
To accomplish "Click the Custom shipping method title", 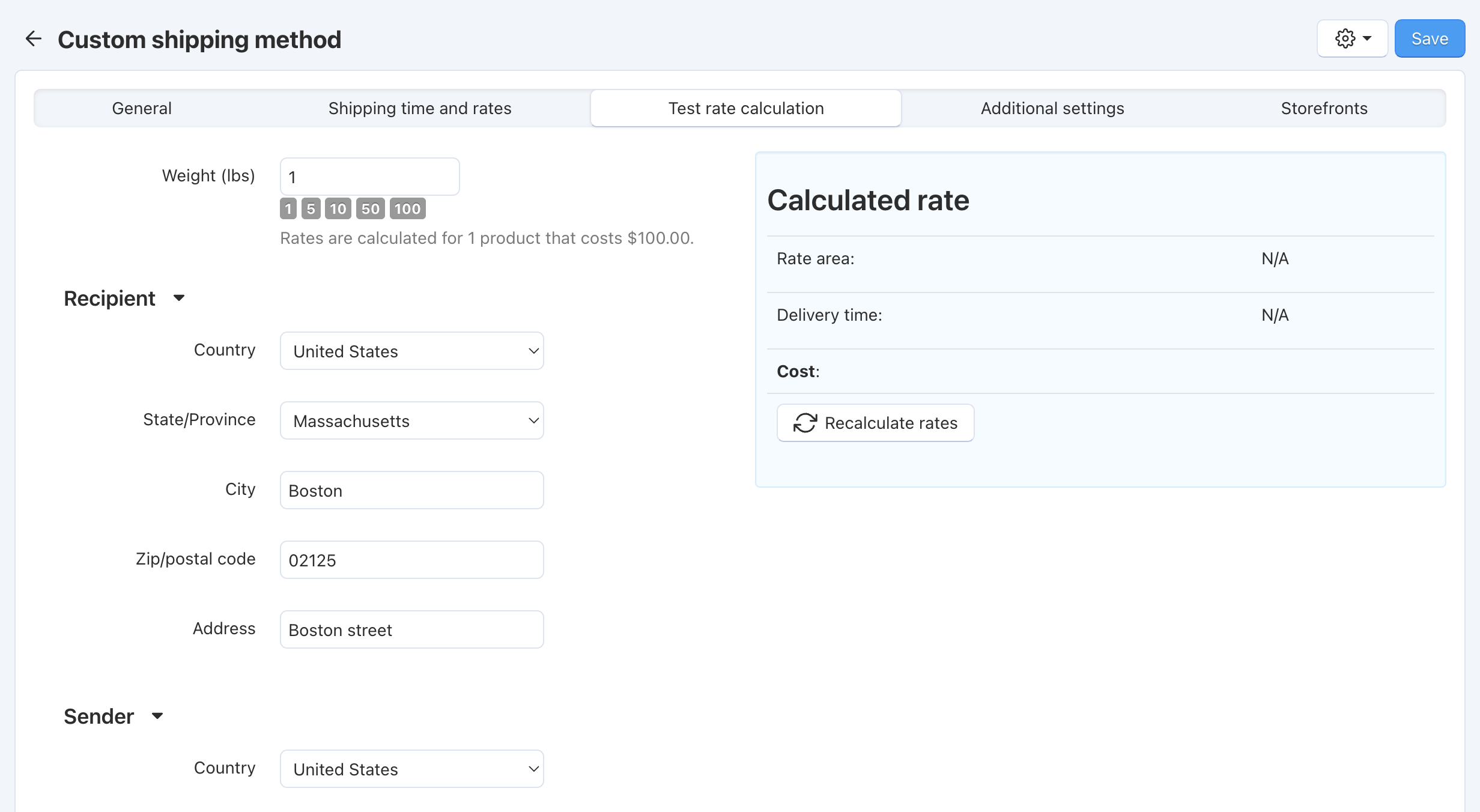I will pos(199,40).
